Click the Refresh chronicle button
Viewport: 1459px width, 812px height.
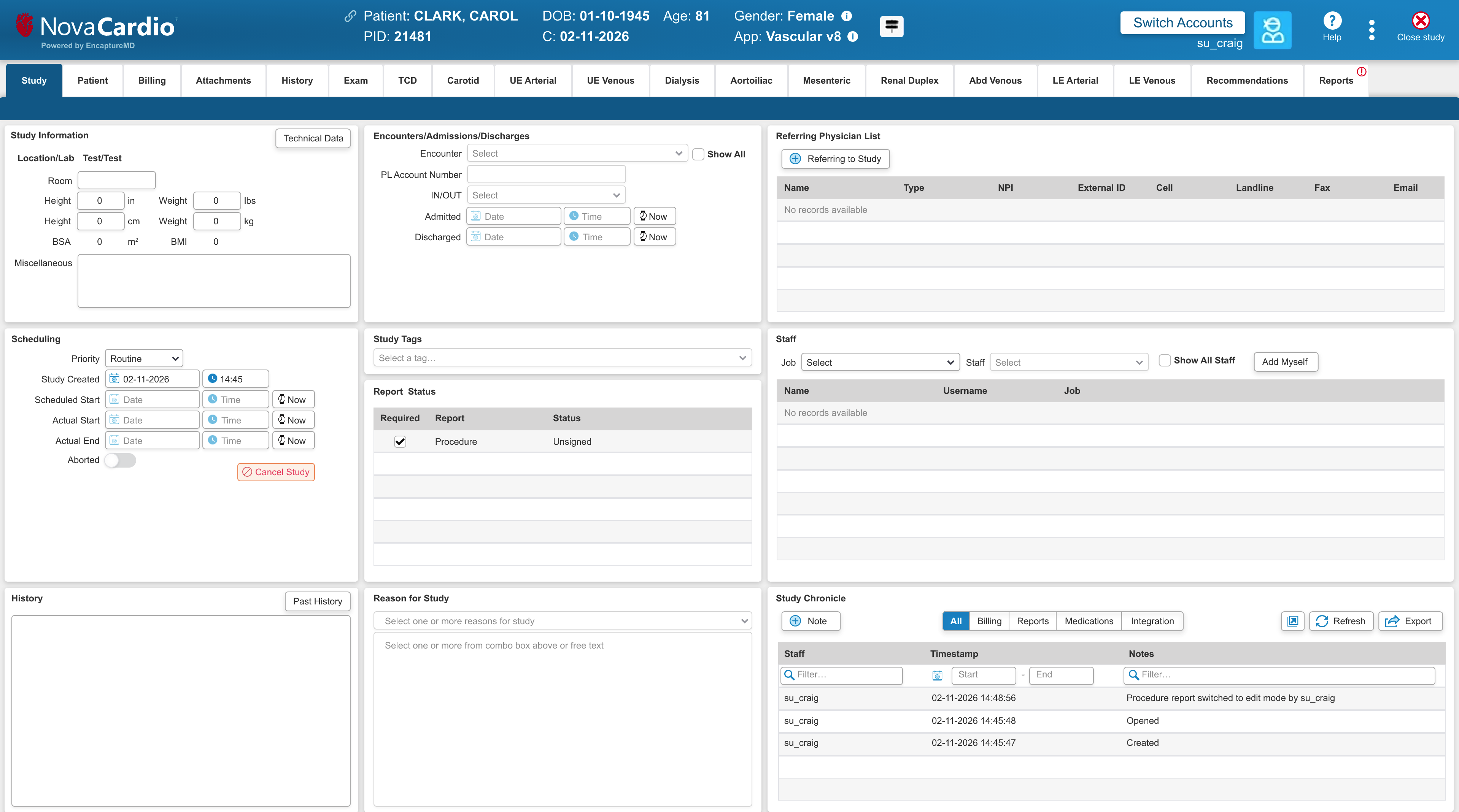click(1341, 621)
